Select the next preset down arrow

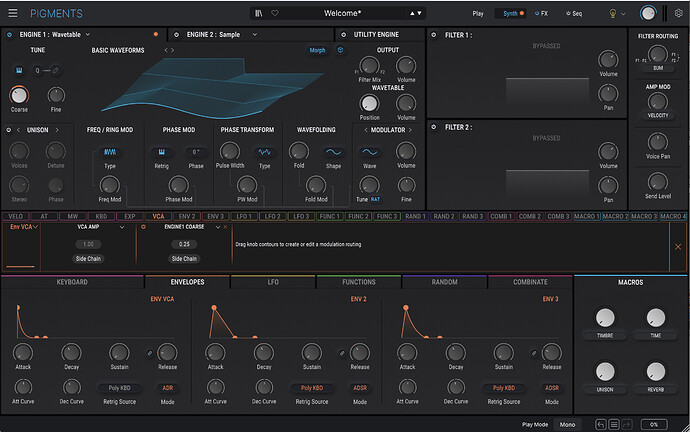[x=419, y=14]
